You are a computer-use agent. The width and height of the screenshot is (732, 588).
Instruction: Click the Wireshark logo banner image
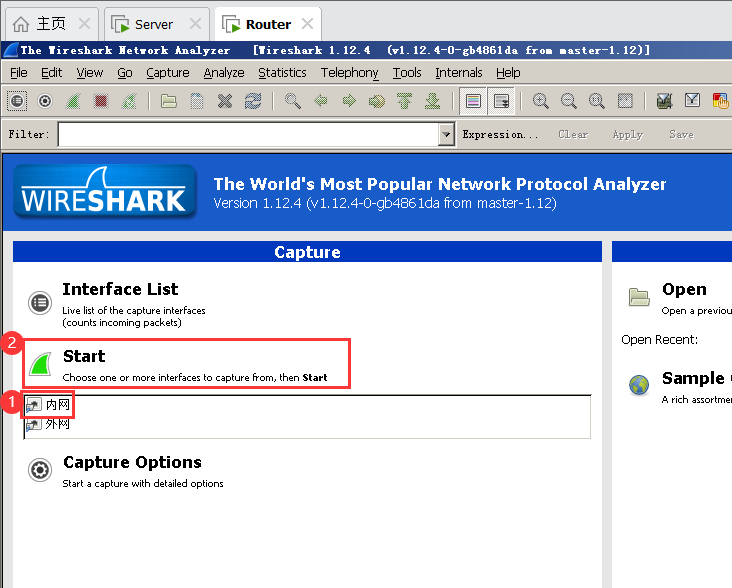click(105, 192)
